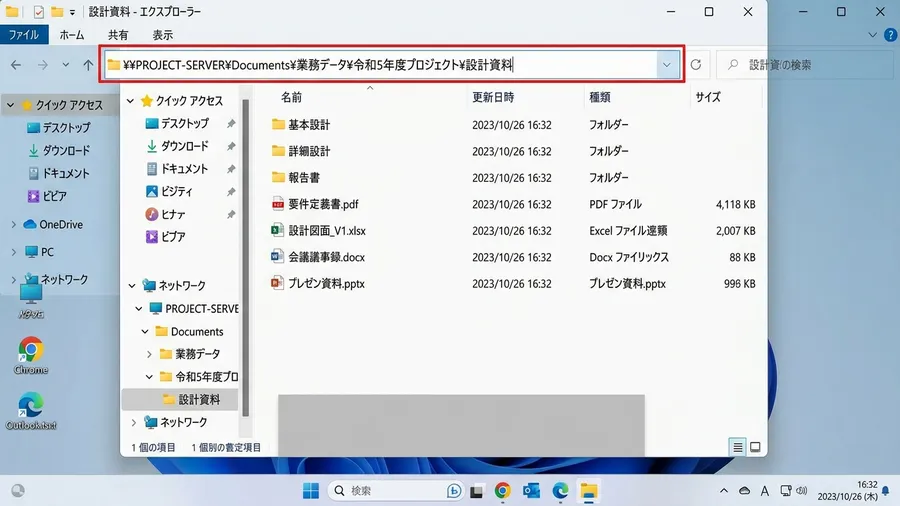Open the 基本設計 folder

[x=309, y=124]
